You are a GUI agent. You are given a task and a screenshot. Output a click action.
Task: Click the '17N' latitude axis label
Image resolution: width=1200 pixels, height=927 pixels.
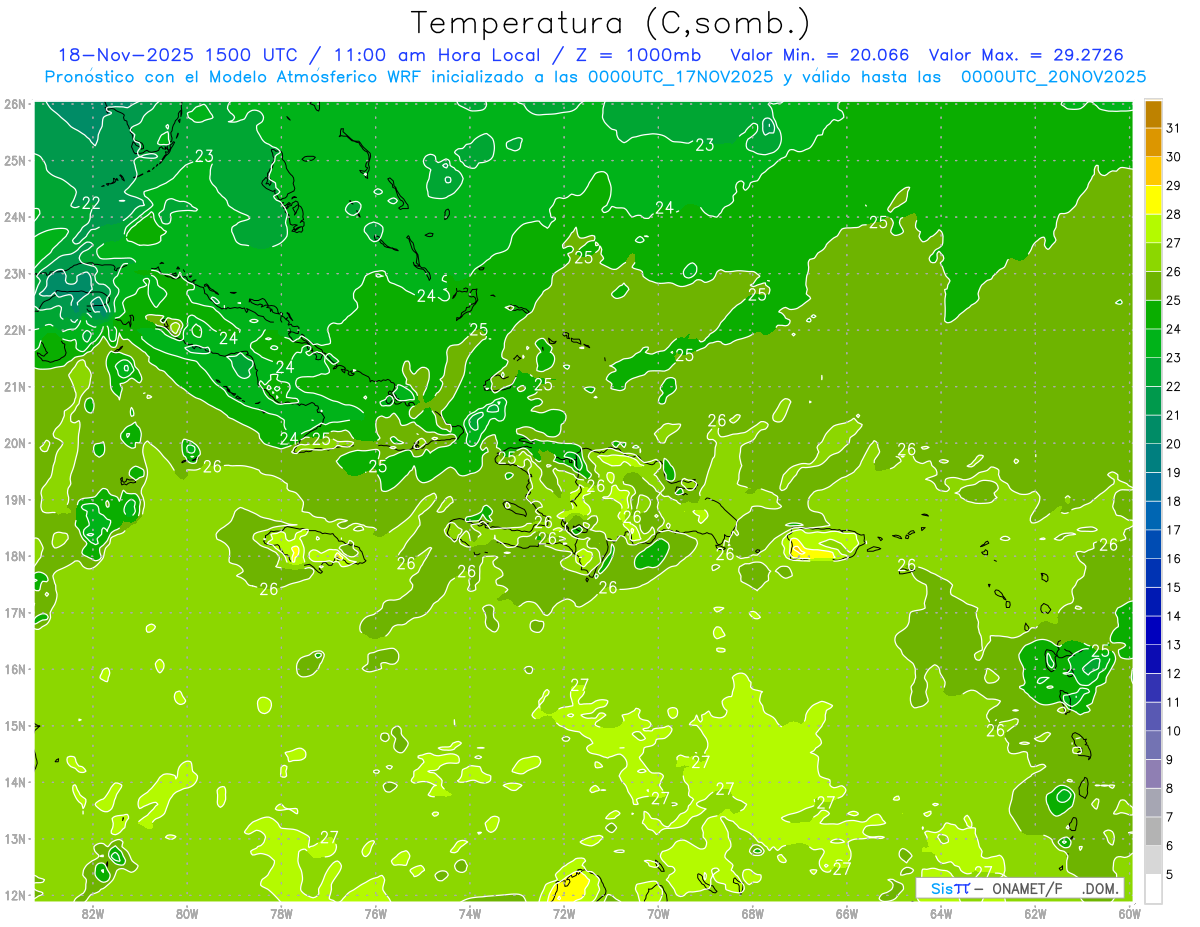(14, 612)
